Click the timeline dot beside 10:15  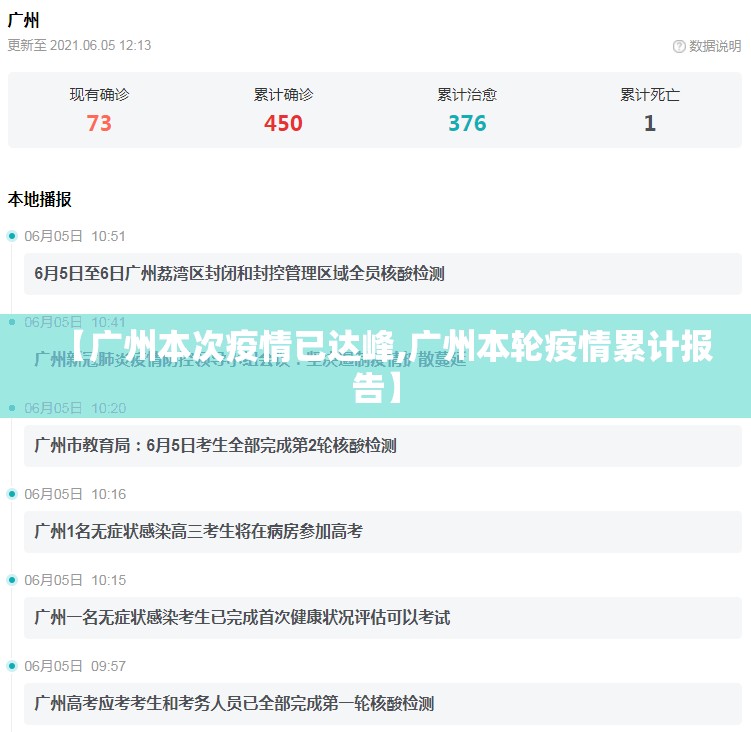coord(12,580)
